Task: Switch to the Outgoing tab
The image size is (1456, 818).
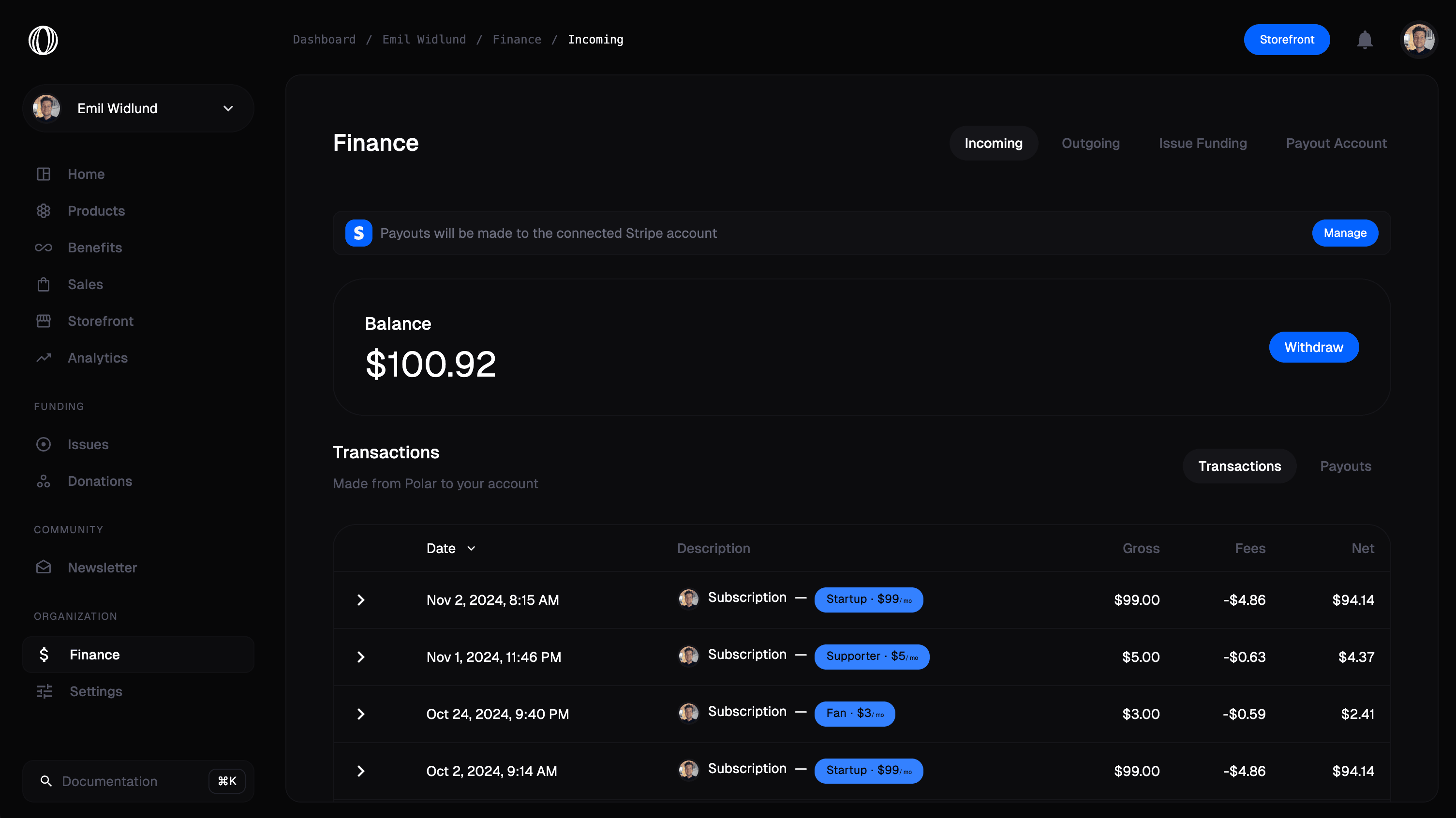Action: [1090, 143]
